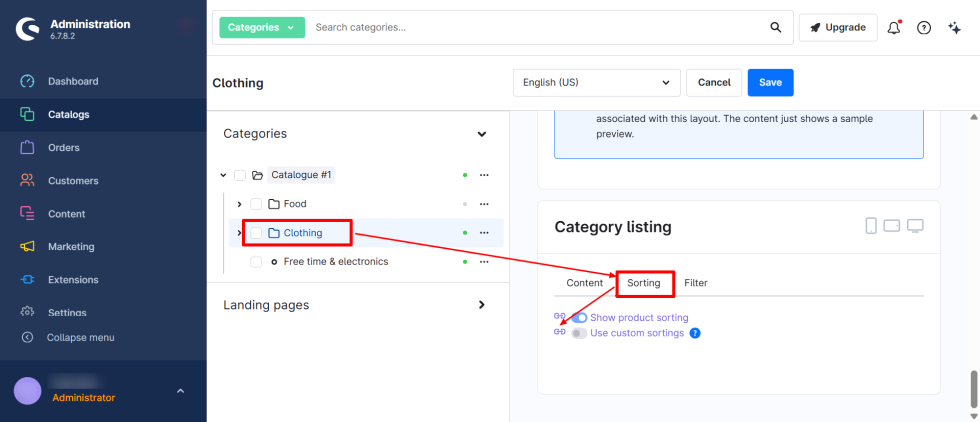
Task: Open the three-dot menu for Food category
Action: point(484,204)
